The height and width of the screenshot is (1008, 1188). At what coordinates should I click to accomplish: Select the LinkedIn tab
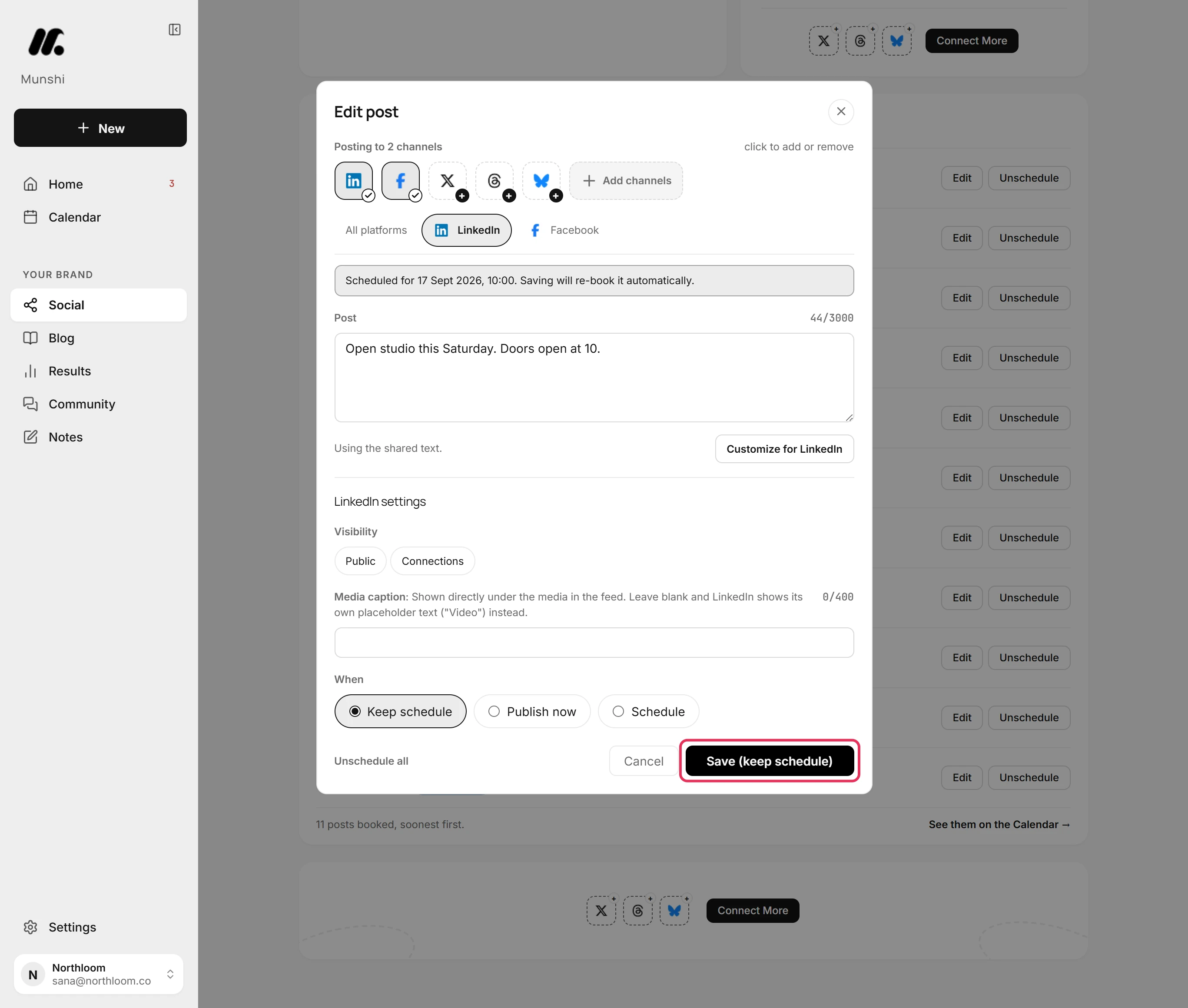[x=466, y=230]
